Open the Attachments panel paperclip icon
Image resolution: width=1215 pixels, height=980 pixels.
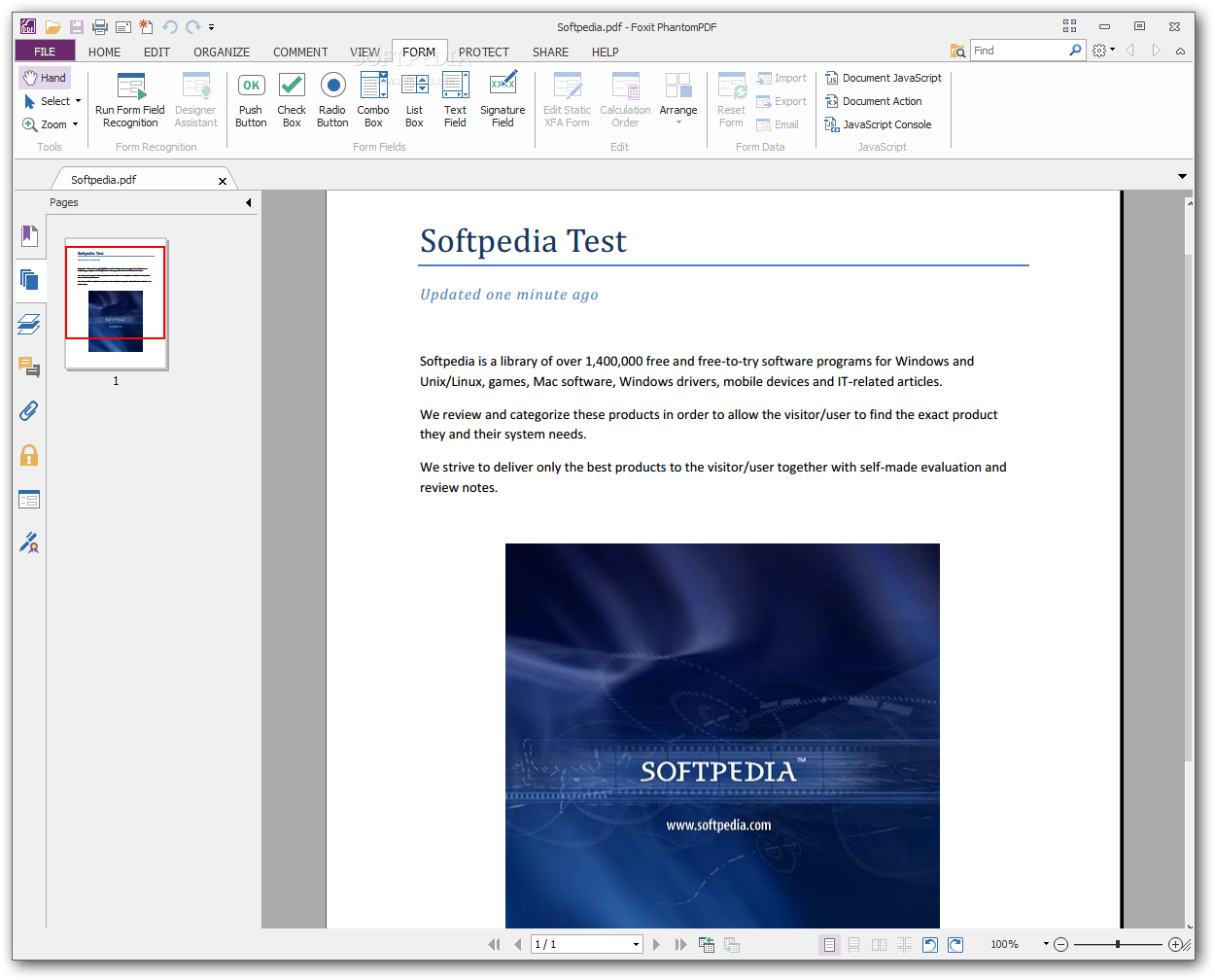(x=29, y=411)
